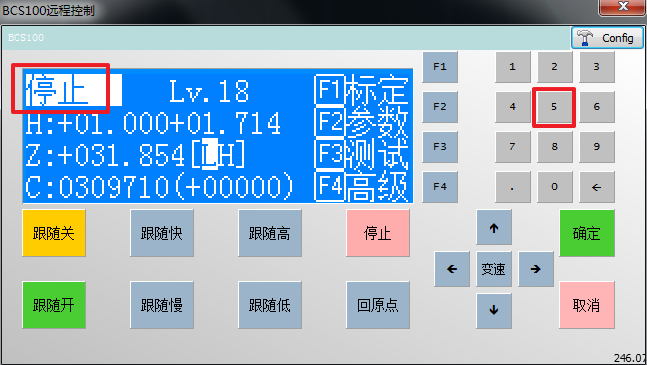
Task: Click the backspace arrow on keypad
Action: pos(597,187)
